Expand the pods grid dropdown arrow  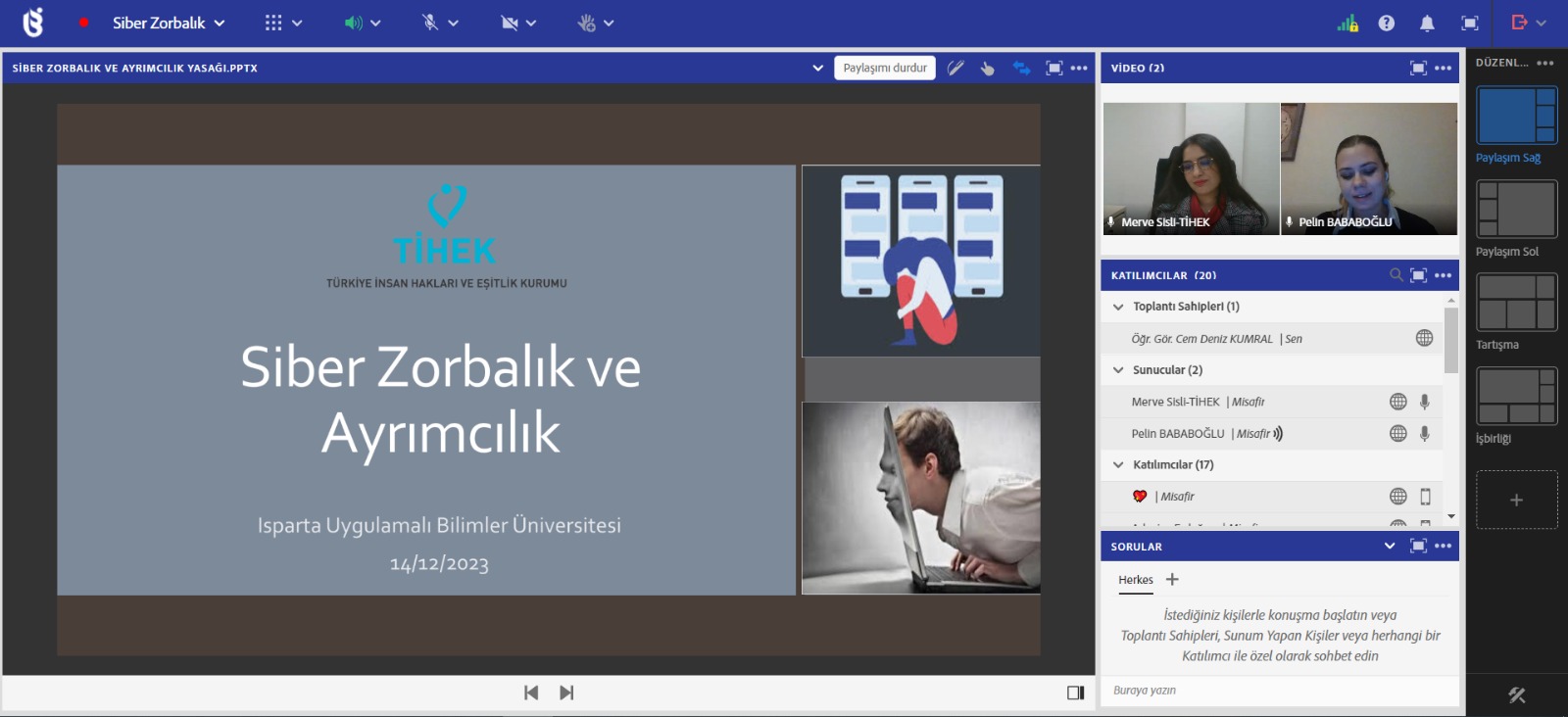297,23
